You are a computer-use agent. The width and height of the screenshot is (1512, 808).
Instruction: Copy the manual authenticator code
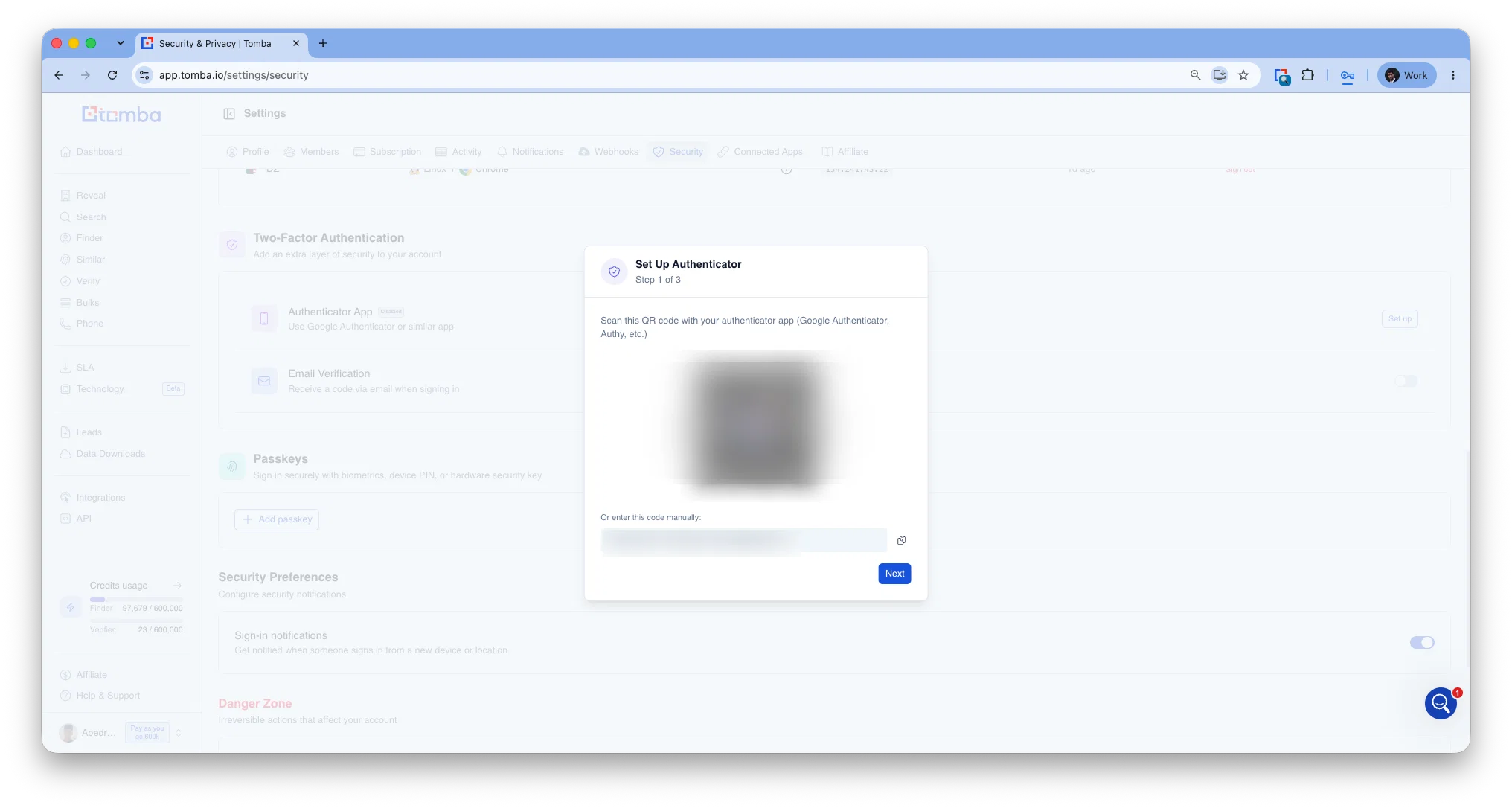(901, 540)
